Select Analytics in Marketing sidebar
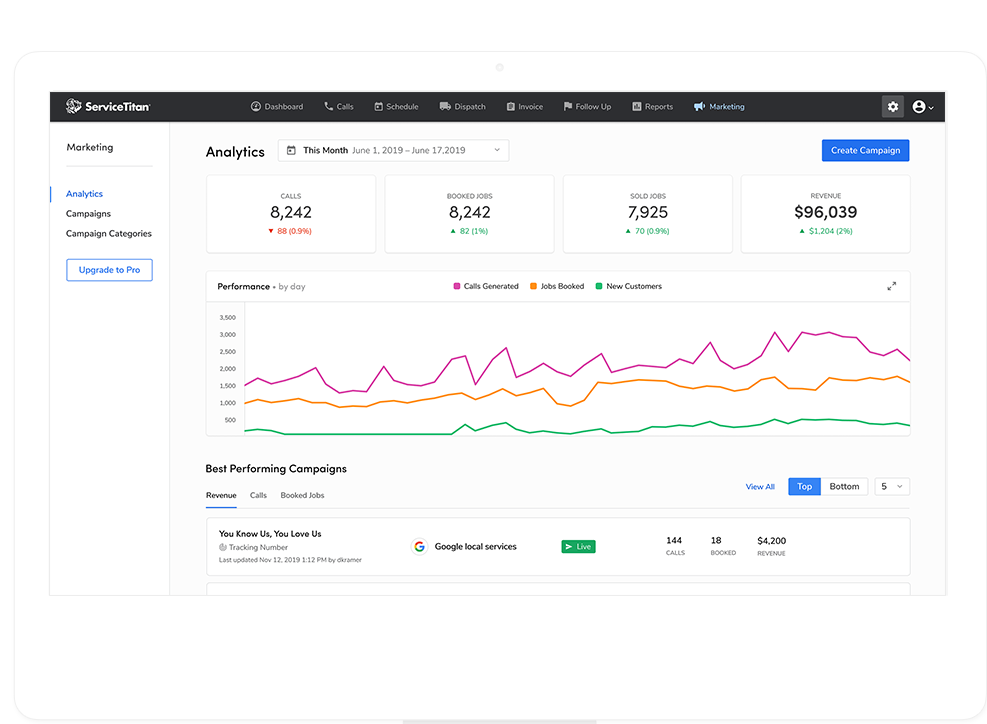 click(84, 194)
